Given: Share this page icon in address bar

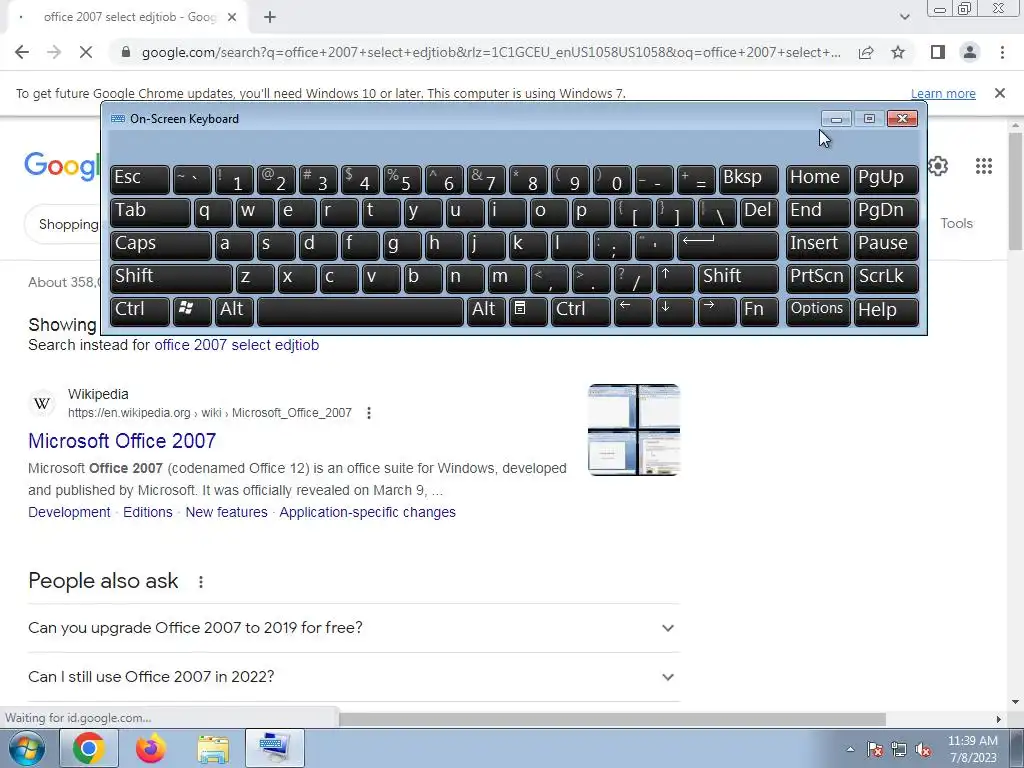Looking at the screenshot, I should tap(866, 52).
